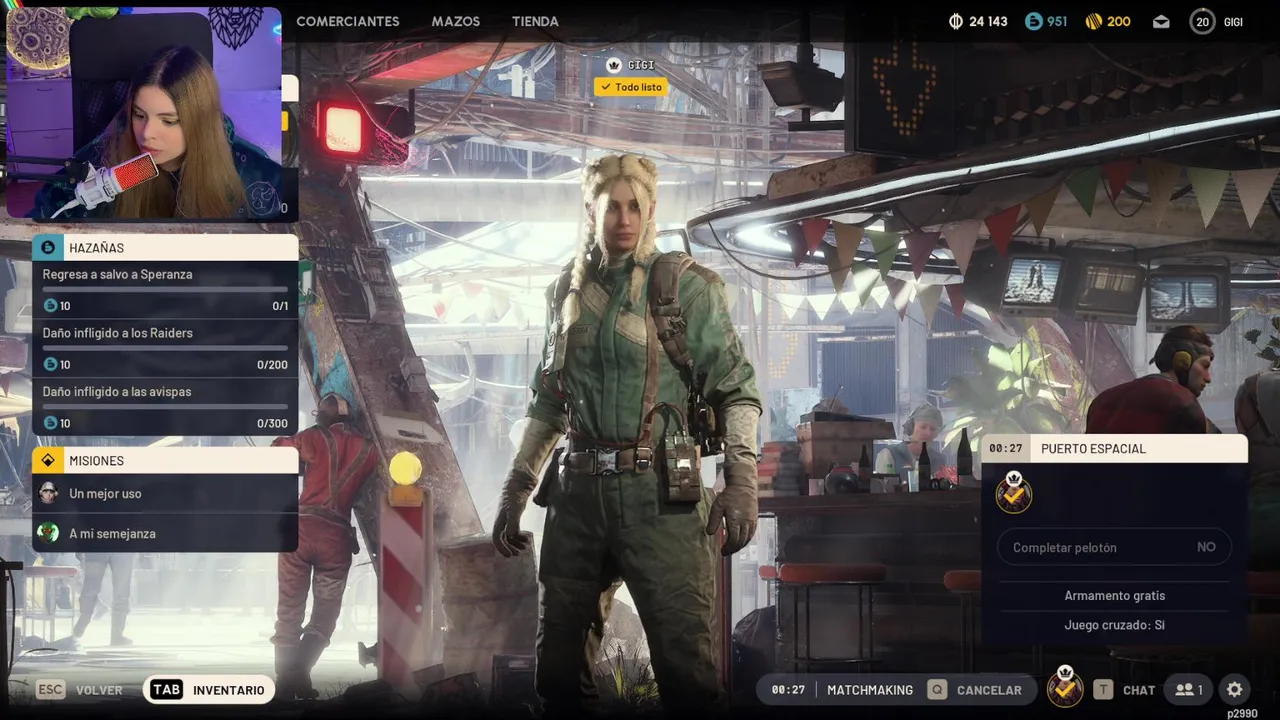Click the Misiones header icon
1280x720 pixels.
pos(48,460)
